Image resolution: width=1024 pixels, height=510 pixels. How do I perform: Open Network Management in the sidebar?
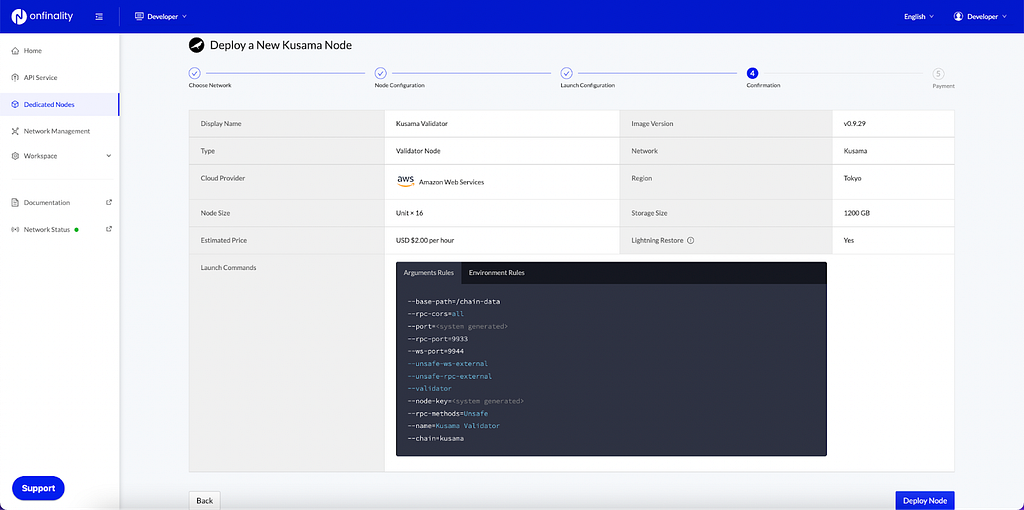coord(59,131)
